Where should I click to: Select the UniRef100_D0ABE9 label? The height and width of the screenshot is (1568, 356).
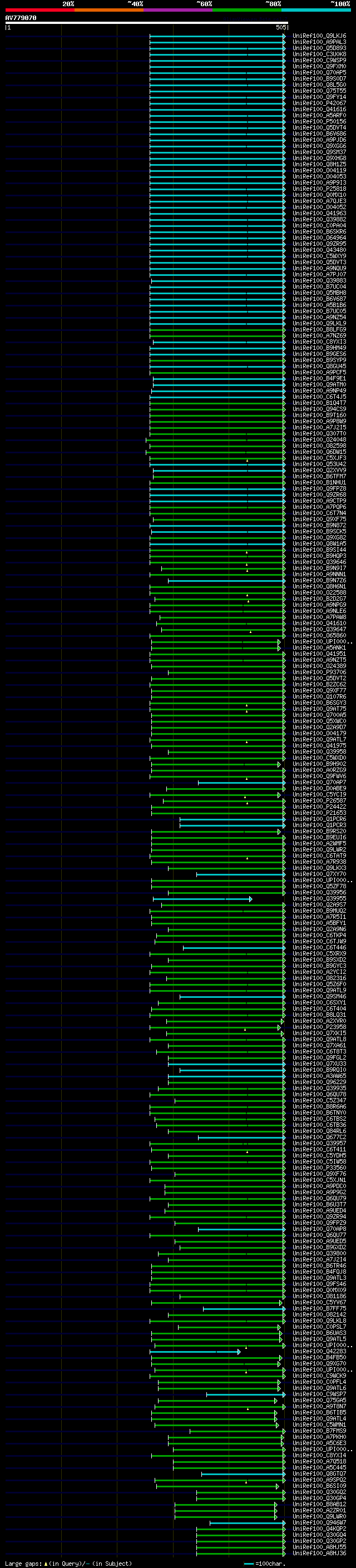pyautogui.click(x=319, y=789)
